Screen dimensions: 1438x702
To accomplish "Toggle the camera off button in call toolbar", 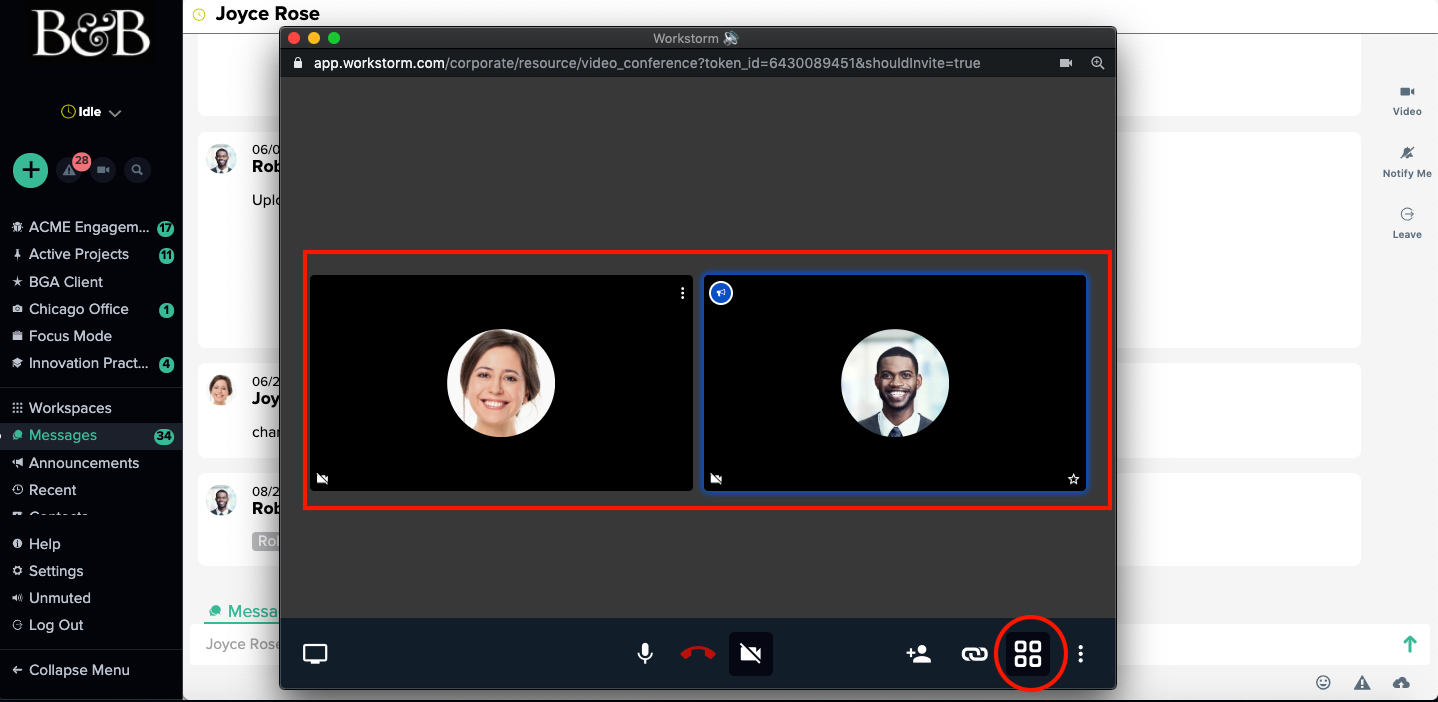I will tap(751, 654).
